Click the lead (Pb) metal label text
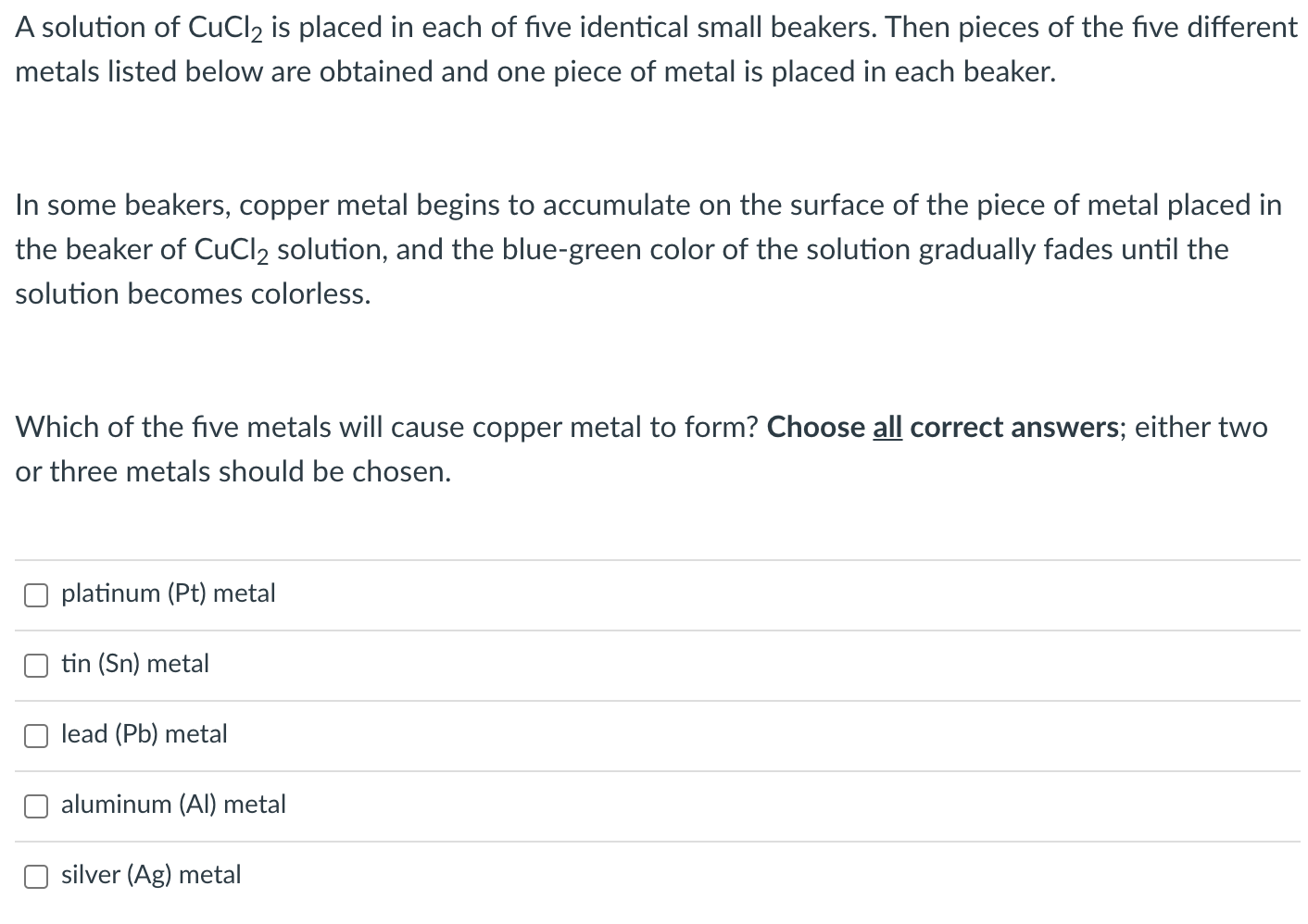The image size is (1308, 924). tap(144, 734)
